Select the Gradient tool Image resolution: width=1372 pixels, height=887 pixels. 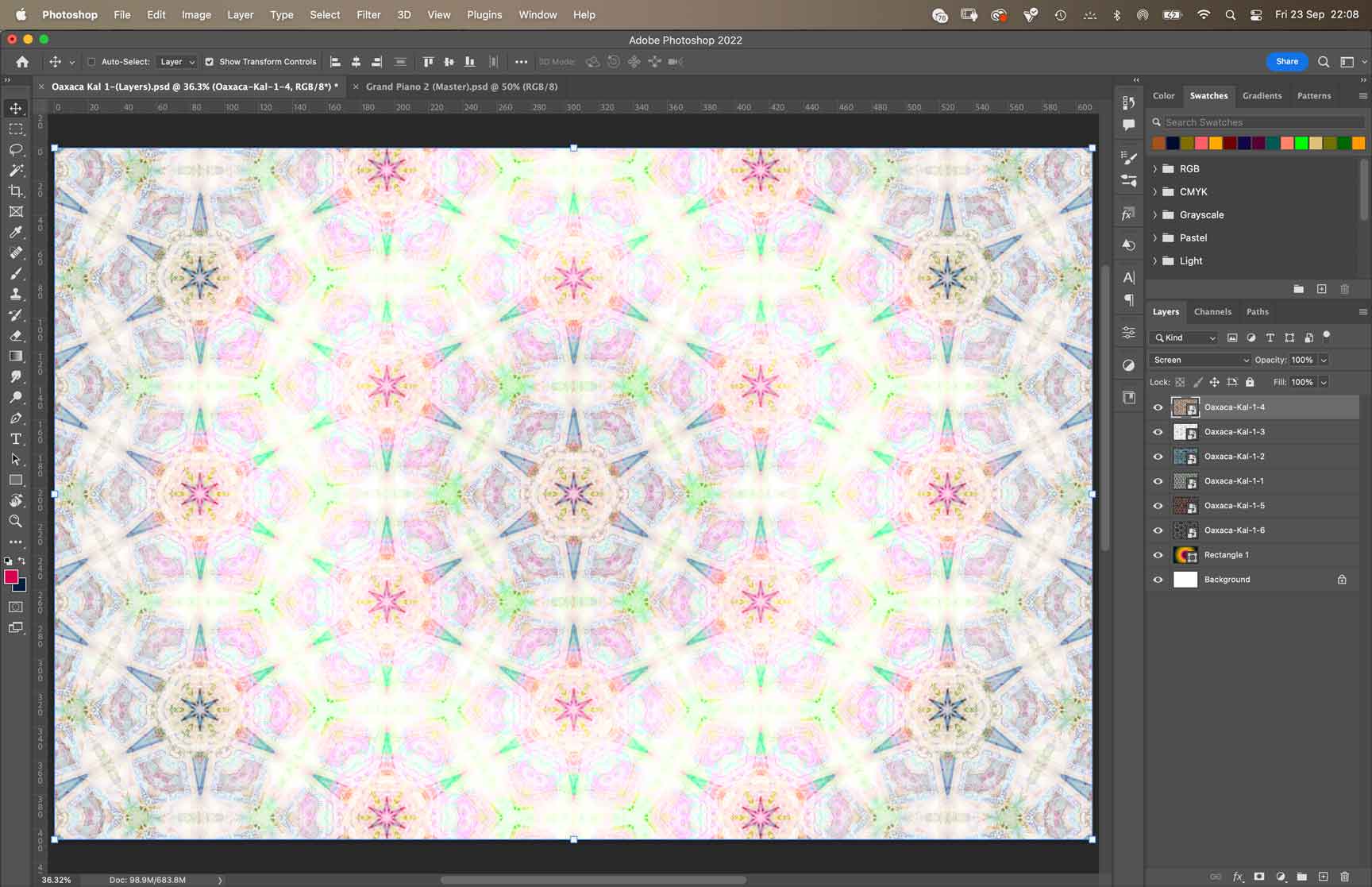coord(16,356)
